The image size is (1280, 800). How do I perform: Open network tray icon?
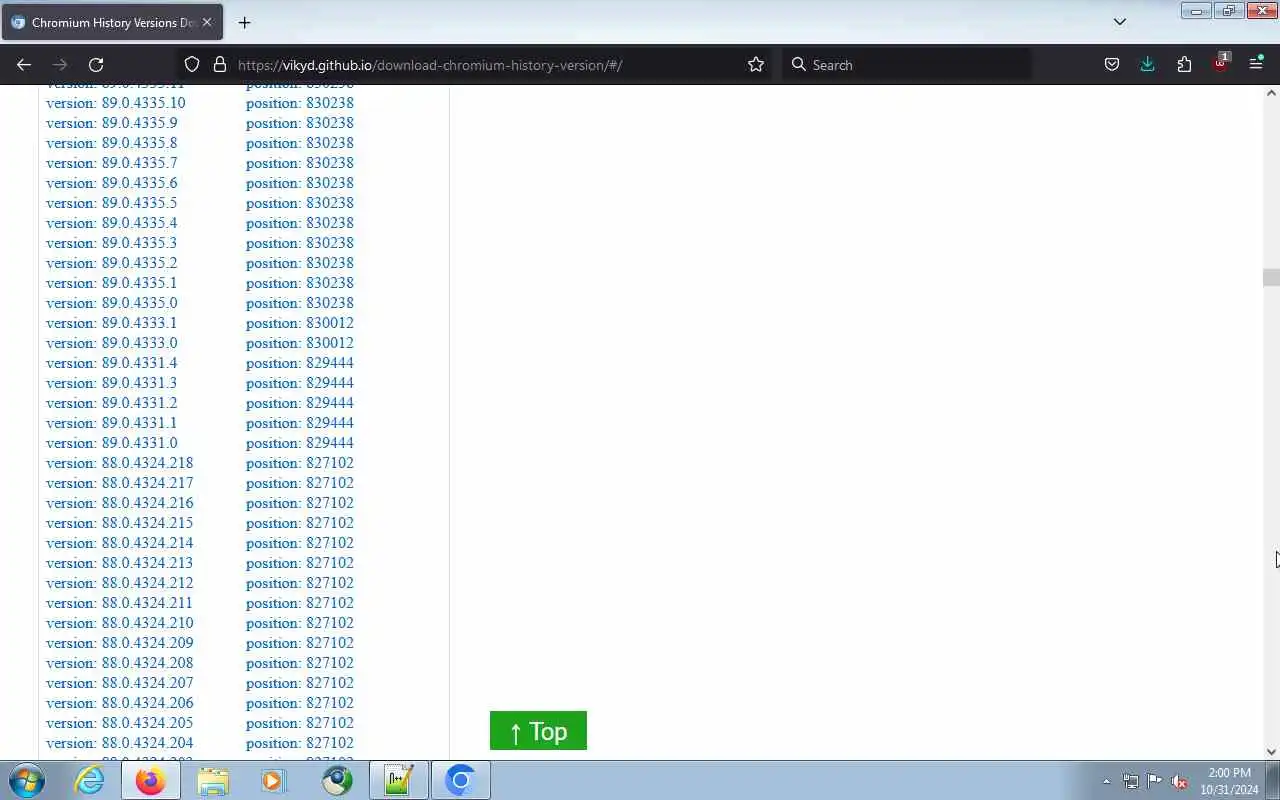tap(1130, 781)
